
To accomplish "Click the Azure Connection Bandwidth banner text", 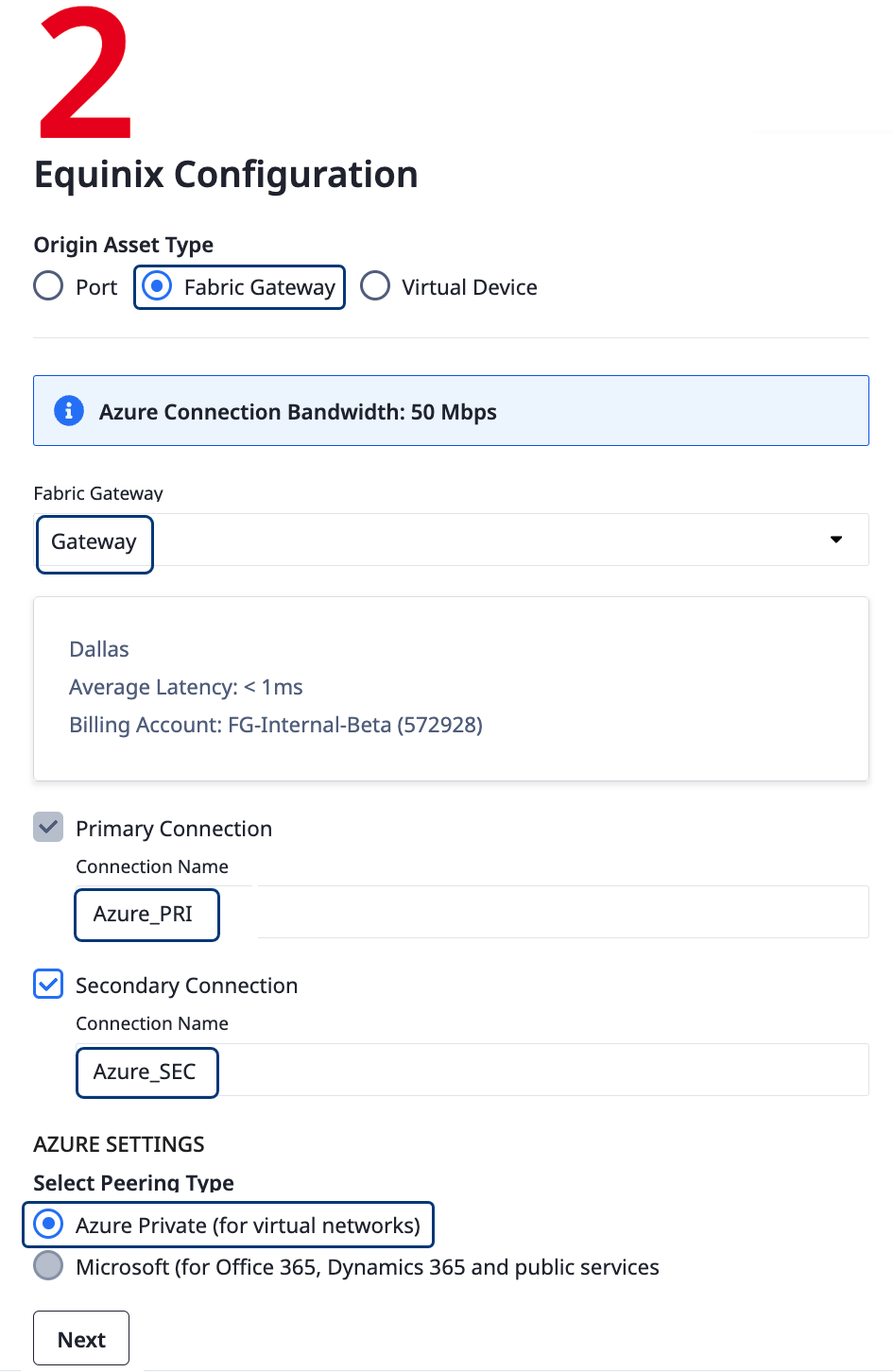I will point(298,412).
